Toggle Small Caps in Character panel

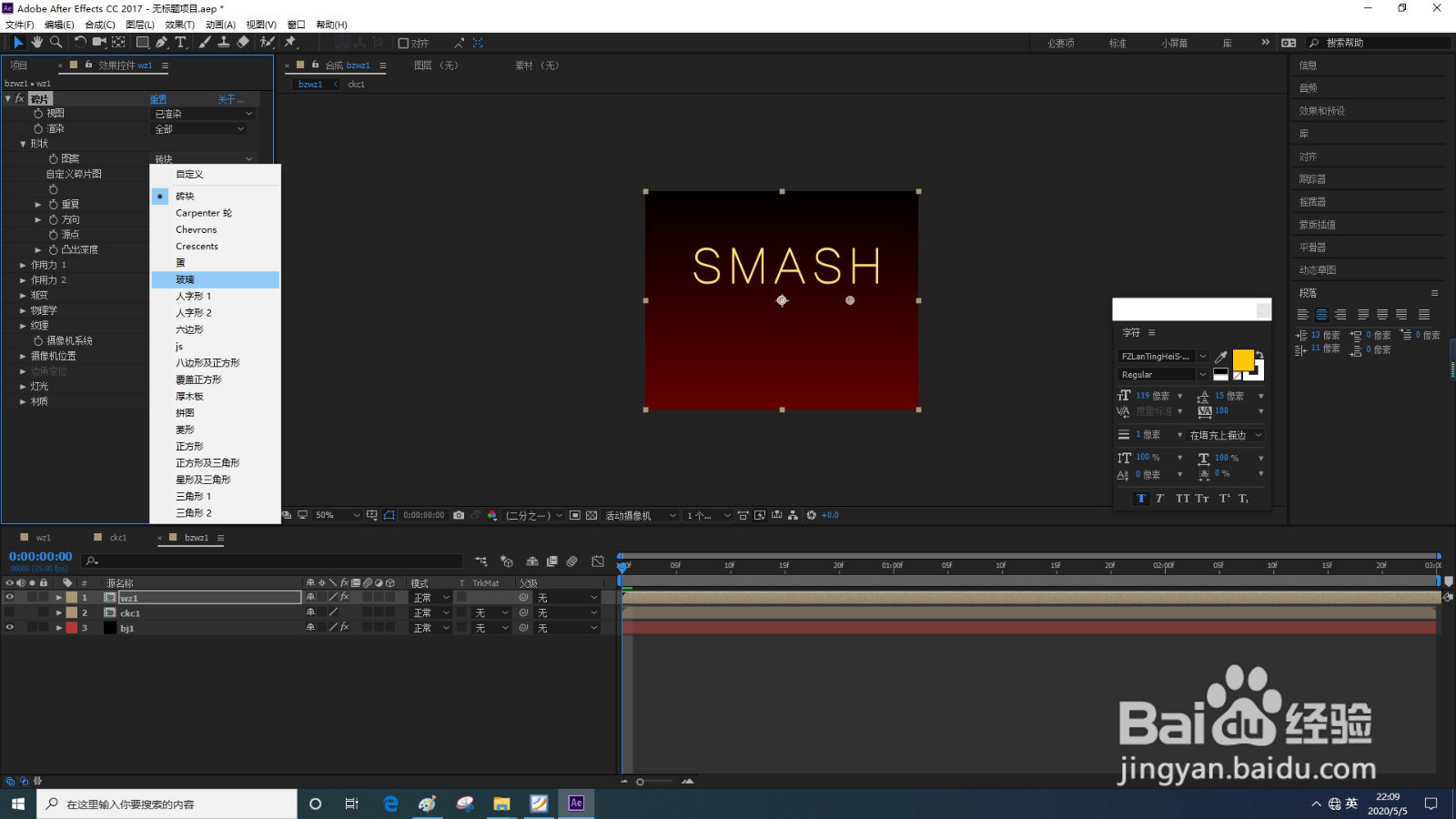1202,498
